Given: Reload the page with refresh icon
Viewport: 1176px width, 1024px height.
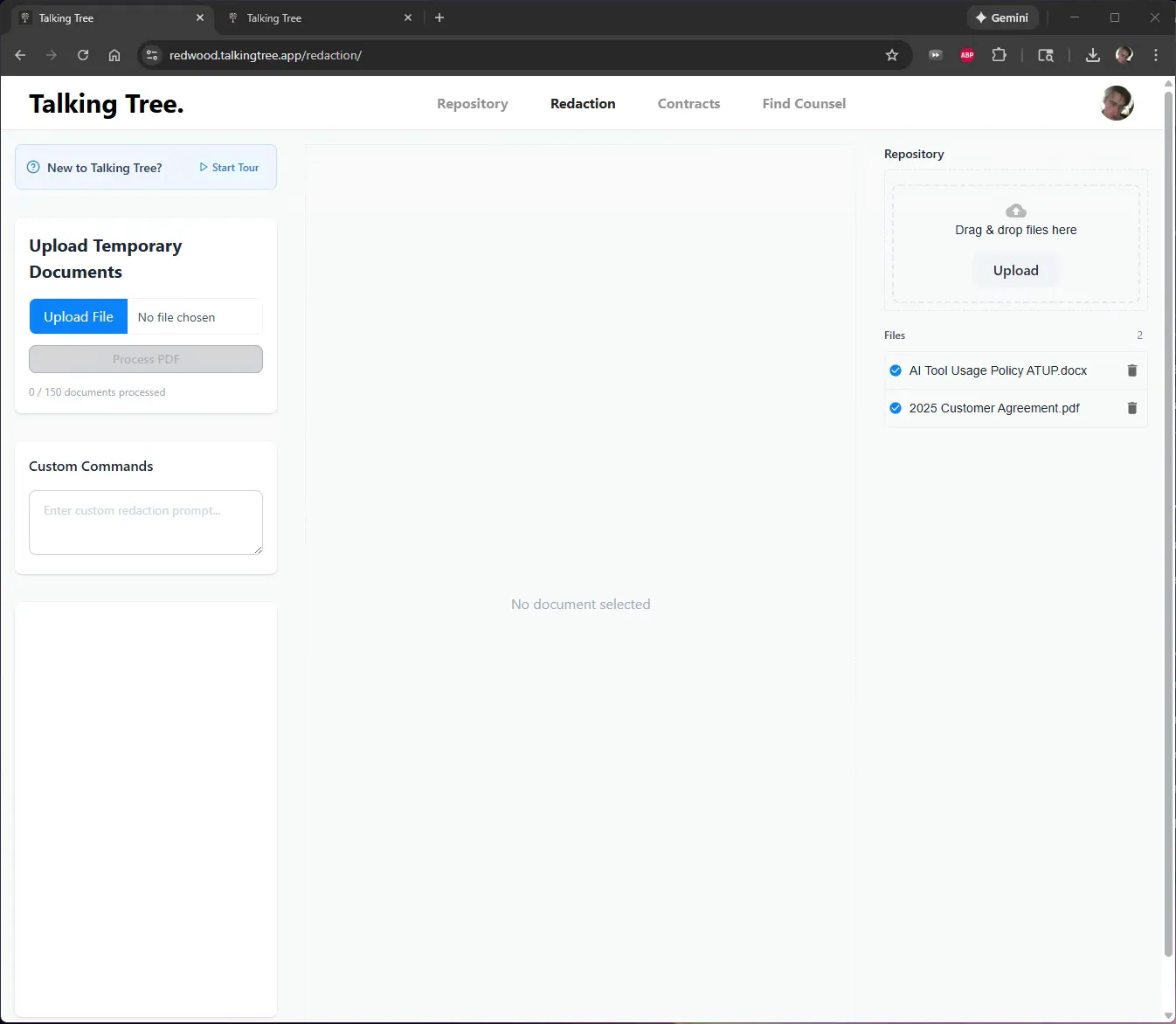Looking at the screenshot, I should pyautogui.click(x=83, y=55).
